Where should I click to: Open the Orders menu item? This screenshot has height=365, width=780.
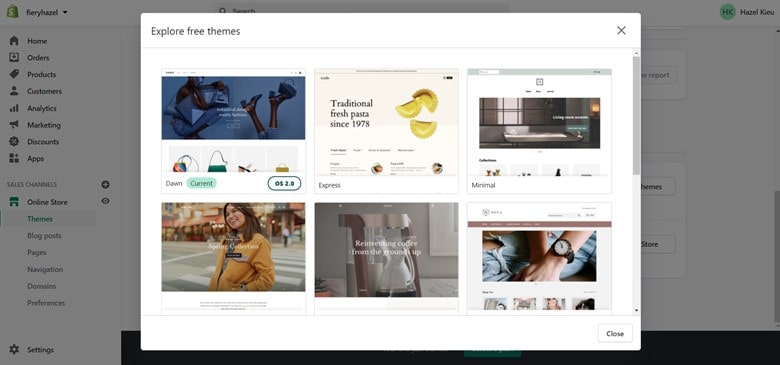[x=38, y=58]
